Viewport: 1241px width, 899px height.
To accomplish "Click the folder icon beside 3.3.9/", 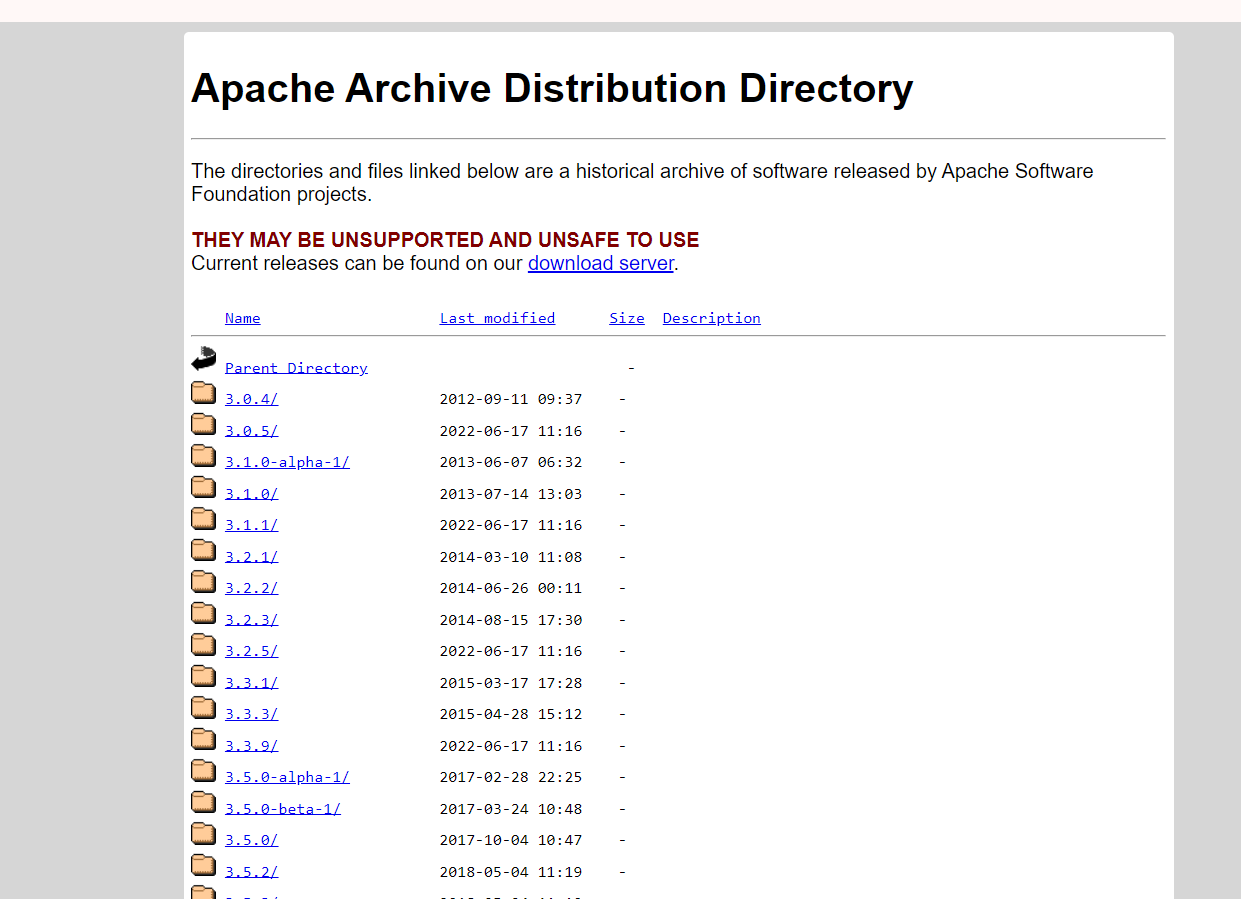I will (204, 739).
